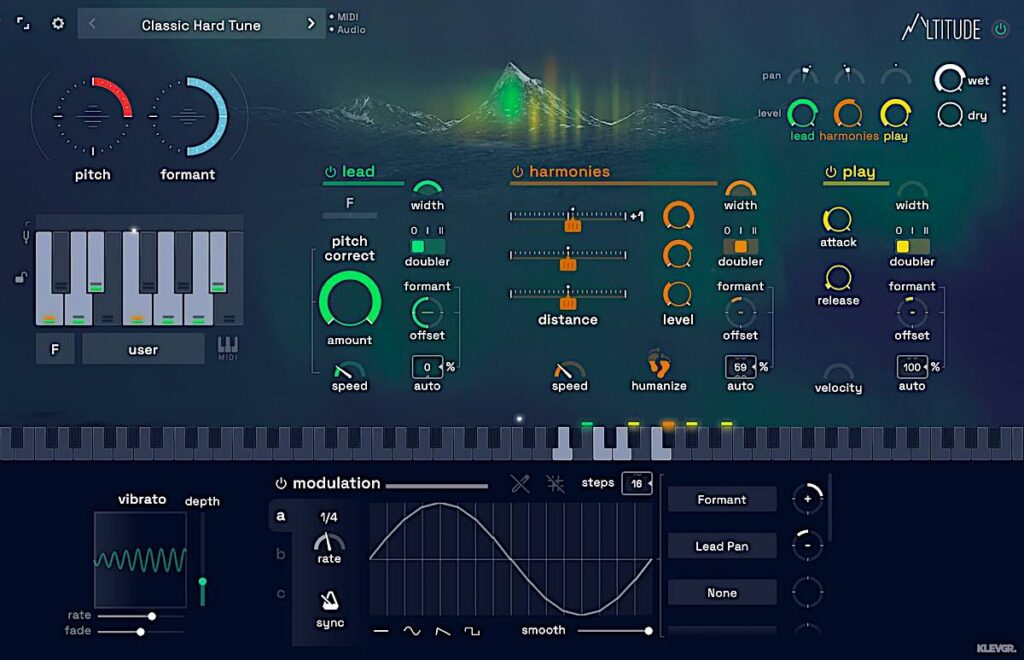Toggle the lead section power

pos(330,172)
